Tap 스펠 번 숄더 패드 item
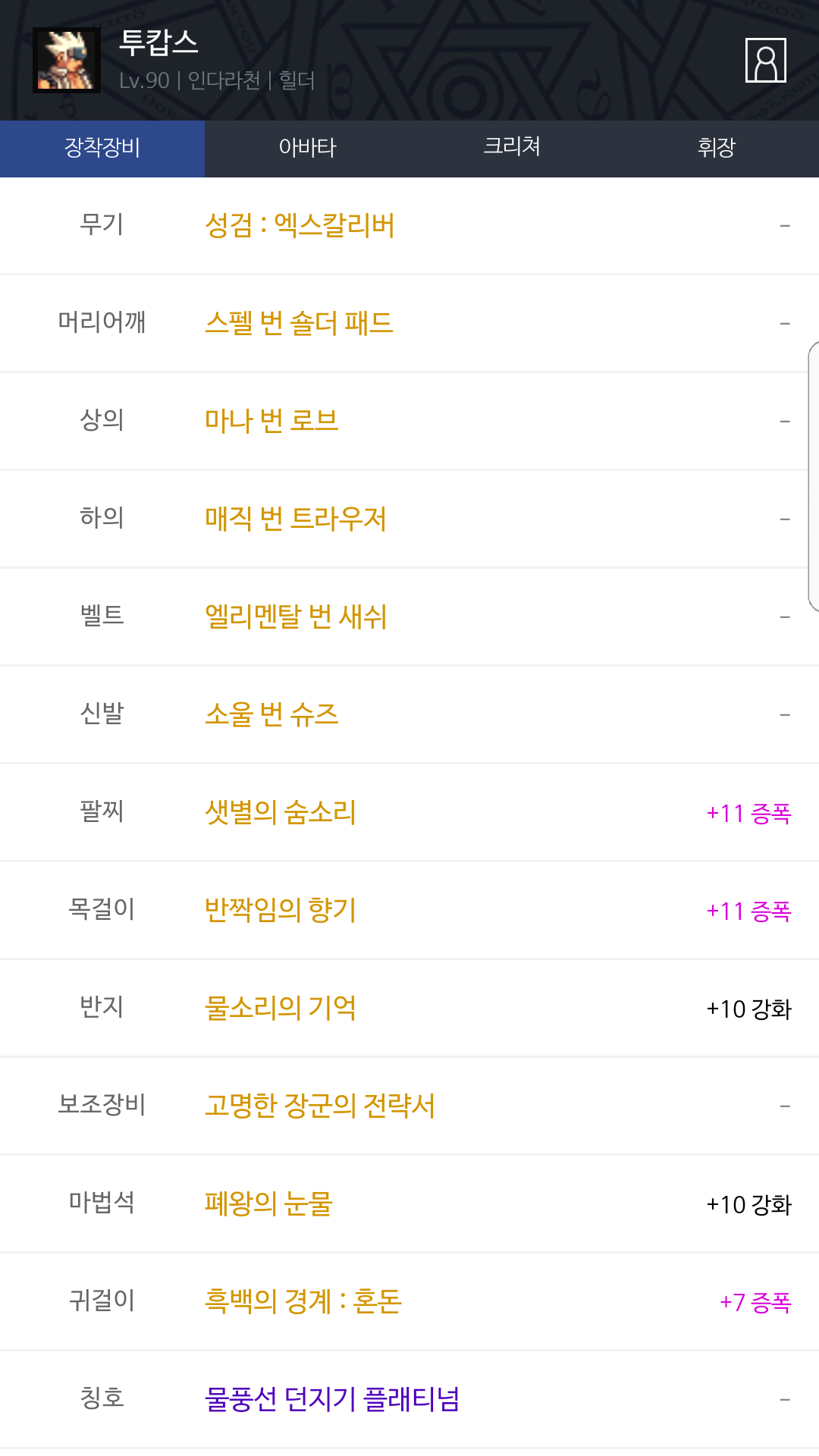The image size is (819, 1456). [x=299, y=323]
